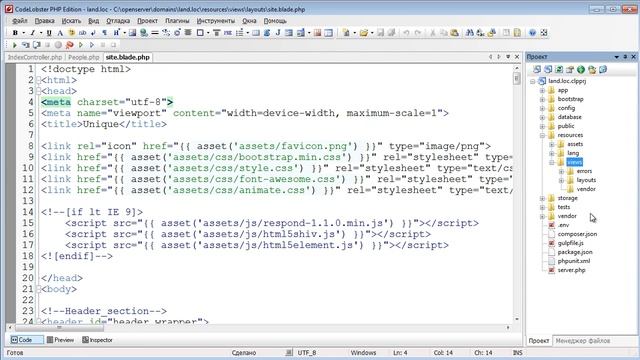Insert image tag from toolbar

pos(132,33)
